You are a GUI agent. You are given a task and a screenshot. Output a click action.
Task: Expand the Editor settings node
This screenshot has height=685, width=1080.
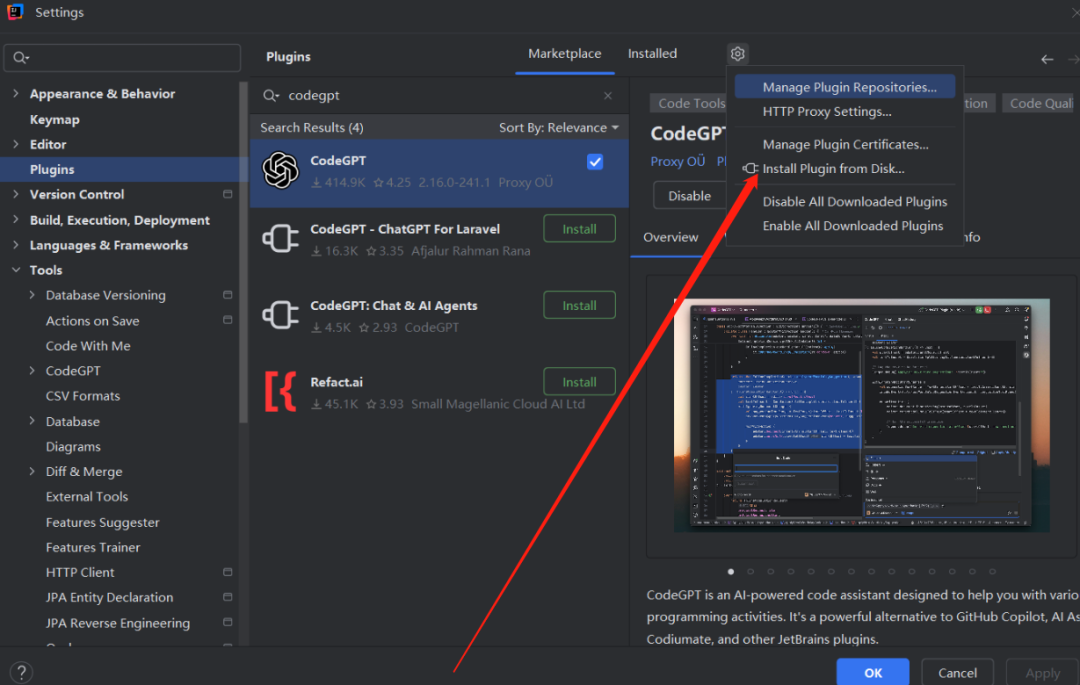(x=16, y=144)
